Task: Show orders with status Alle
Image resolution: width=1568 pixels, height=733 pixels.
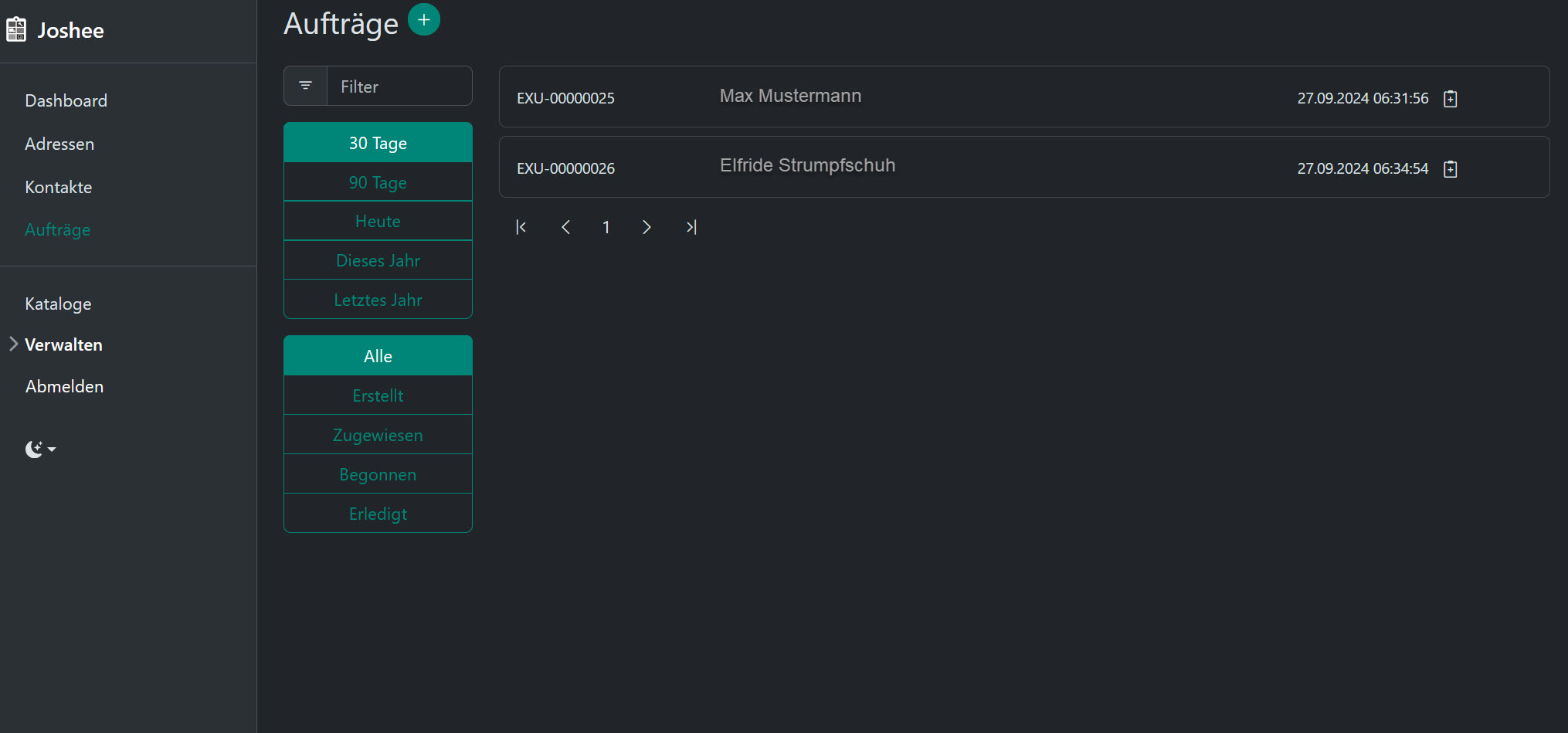Action: (x=378, y=356)
